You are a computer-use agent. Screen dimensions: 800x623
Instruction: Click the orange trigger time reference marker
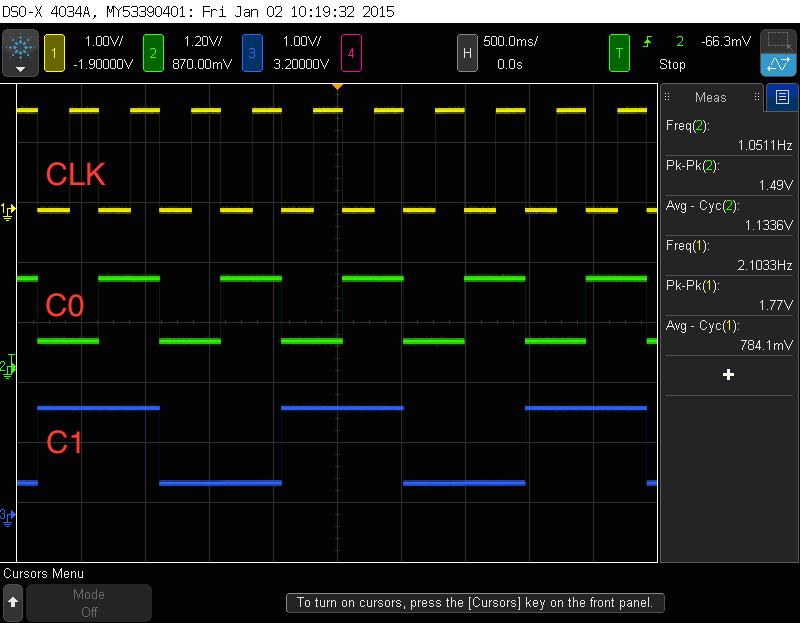click(x=338, y=87)
